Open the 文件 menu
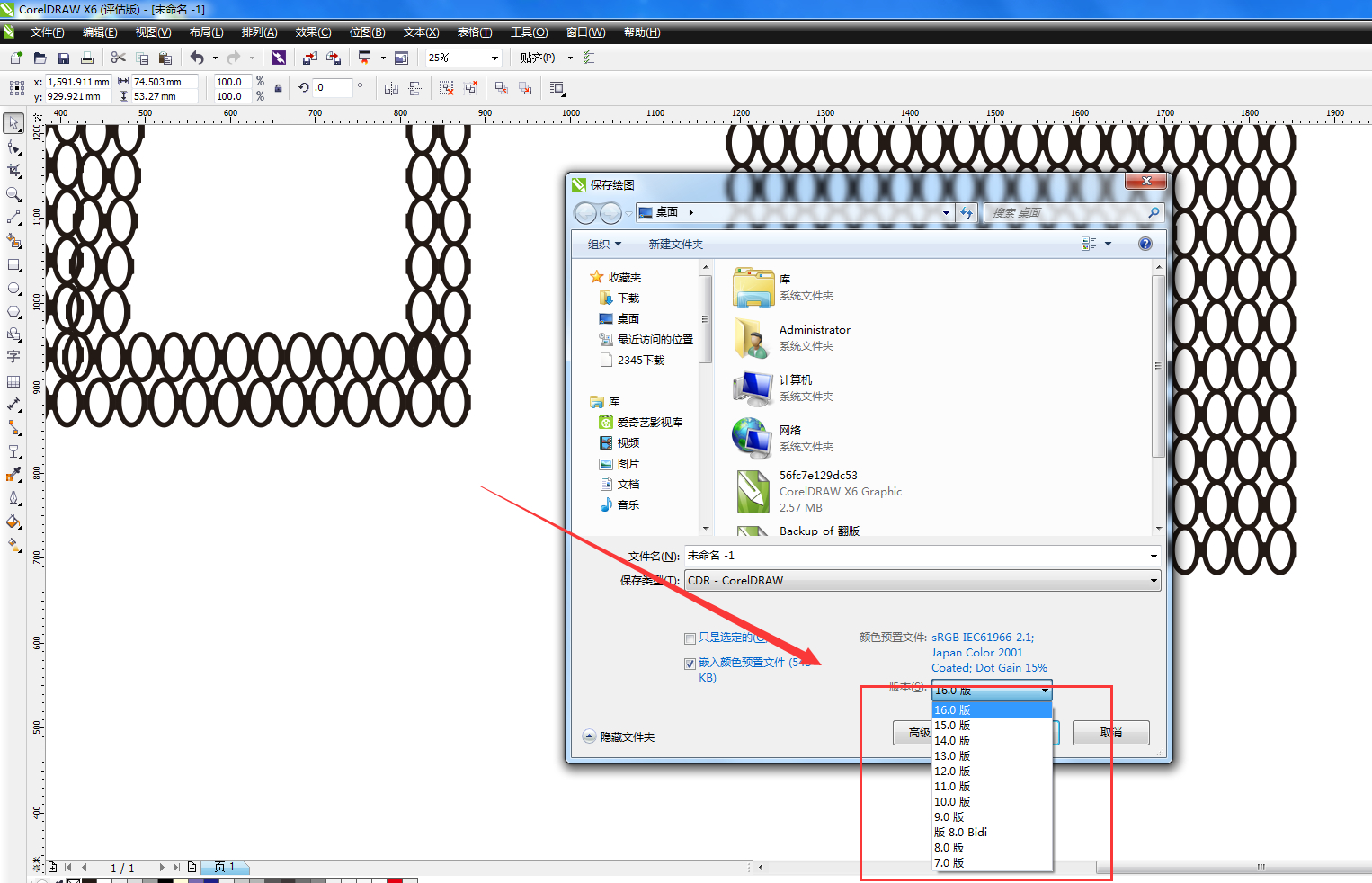 click(47, 32)
